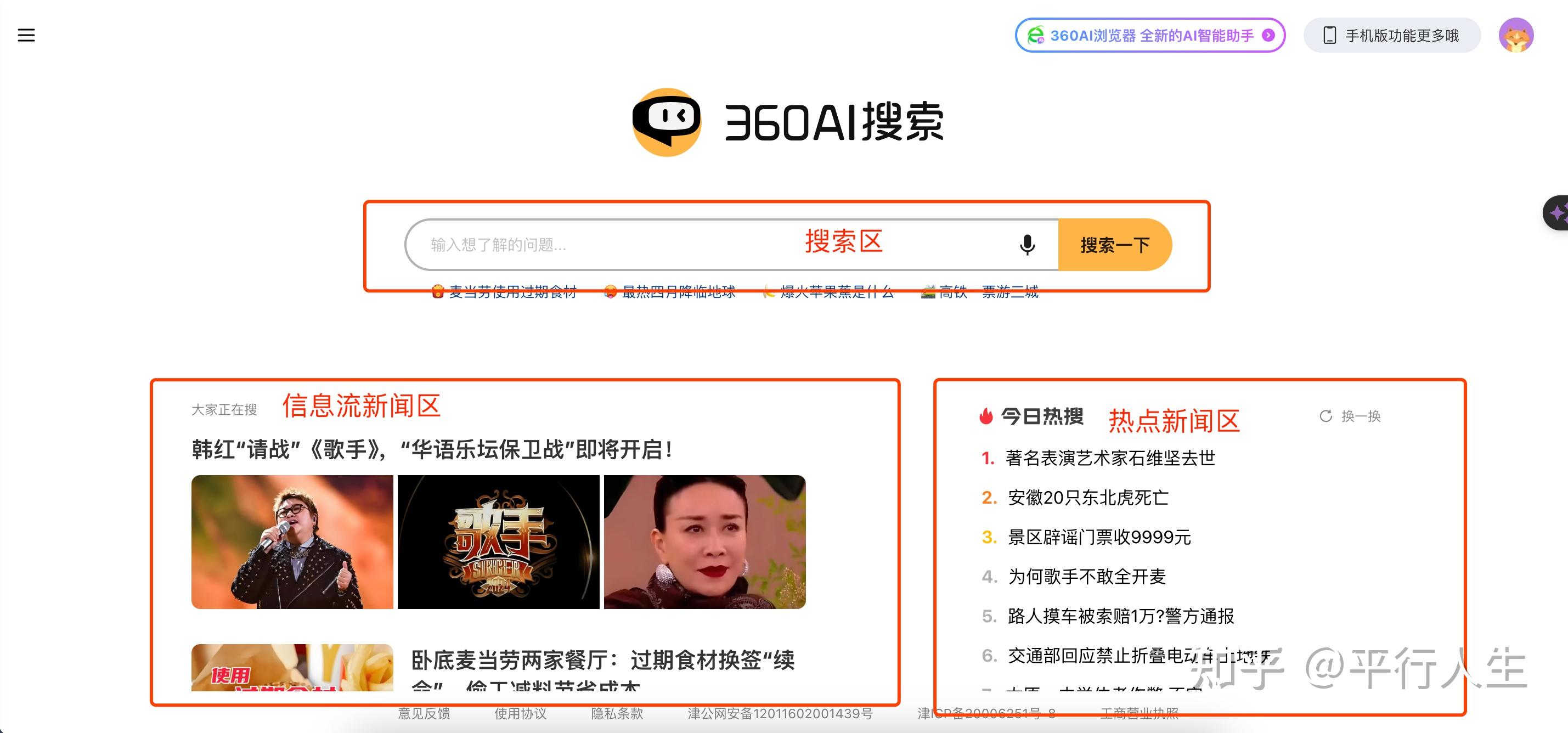Click the 360AI browser promo banner
The width and height of the screenshot is (1568, 733).
pyautogui.click(x=1150, y=35)
